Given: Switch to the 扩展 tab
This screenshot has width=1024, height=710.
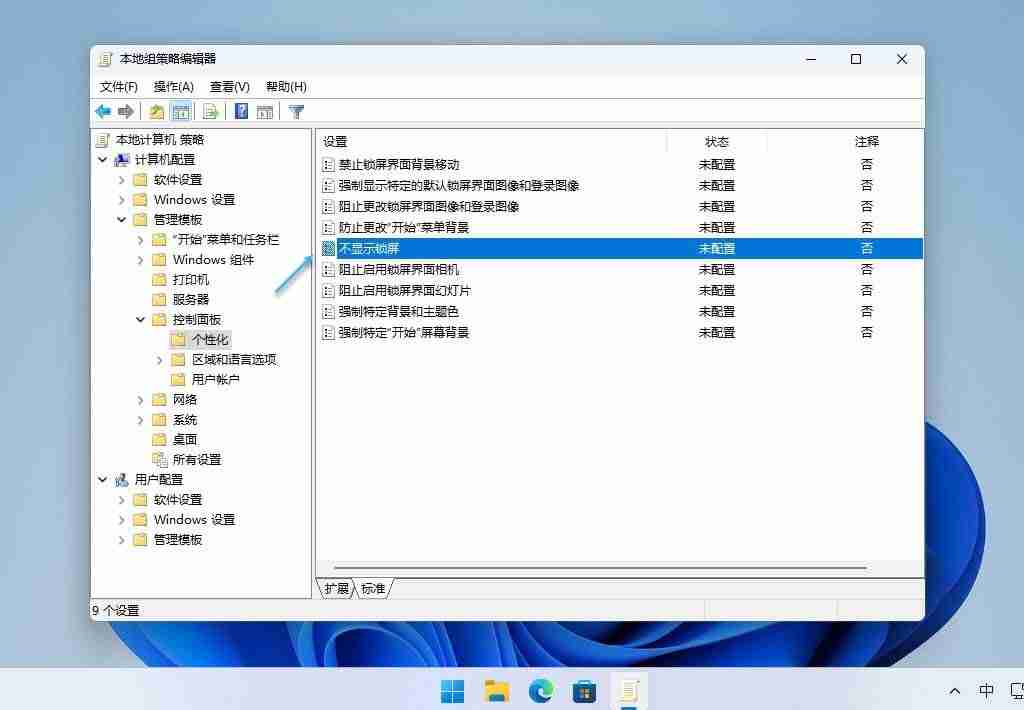Looking at the screenshot, I should 336,589.
